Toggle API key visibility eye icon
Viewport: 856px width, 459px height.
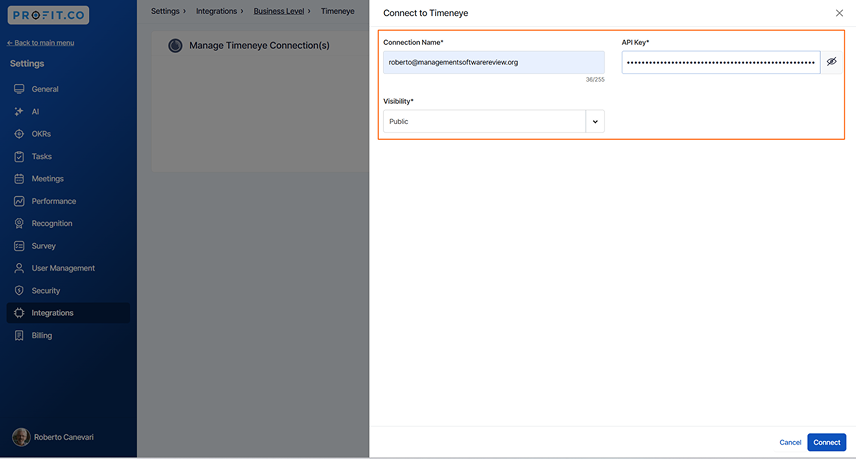(x=831, y=62)
